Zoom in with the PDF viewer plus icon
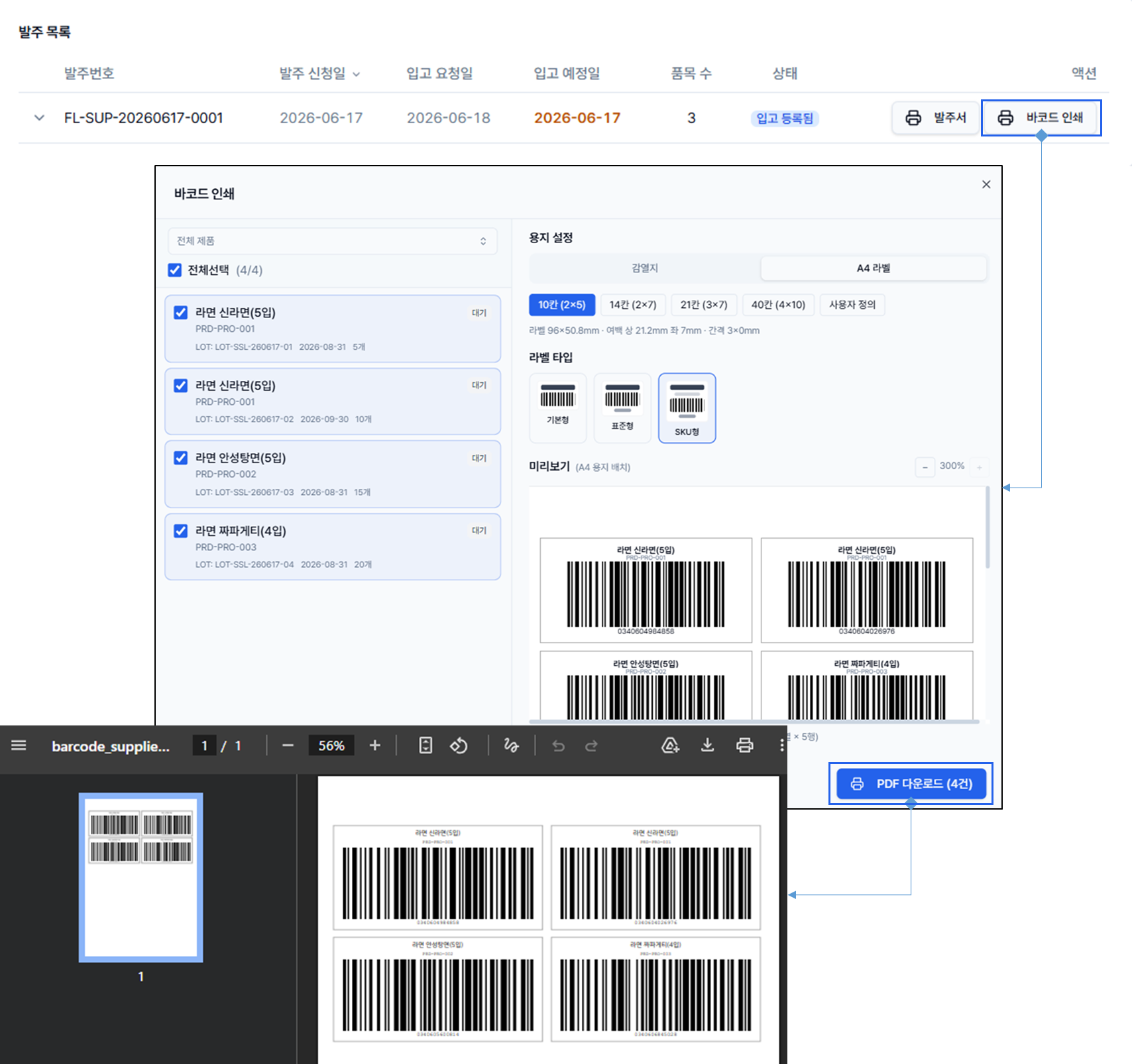The image size is (1132, 1064). (375, 745)
